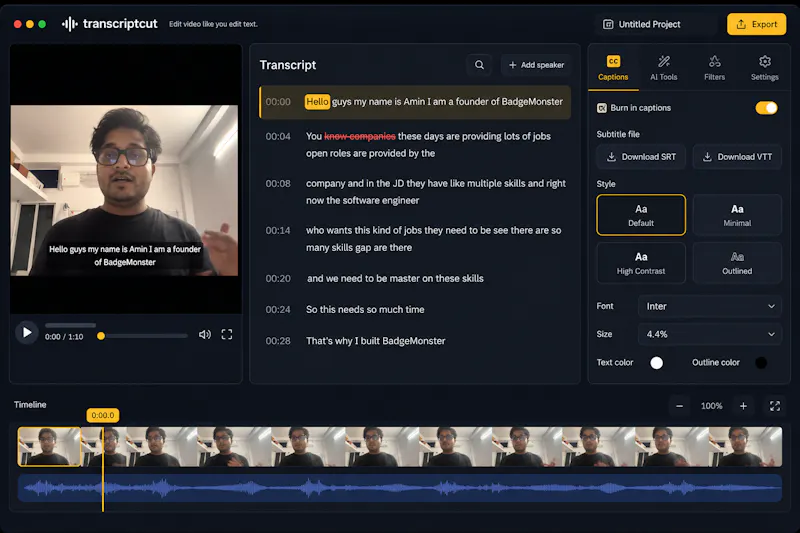Click the Transcript panel heading
The height and width of the screenshot is (533, 800).
[288, 65]
